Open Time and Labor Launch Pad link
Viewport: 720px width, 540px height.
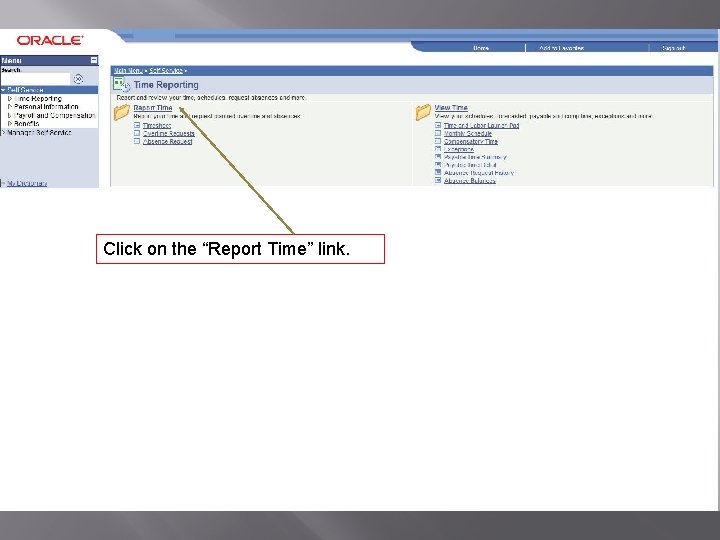481,125
